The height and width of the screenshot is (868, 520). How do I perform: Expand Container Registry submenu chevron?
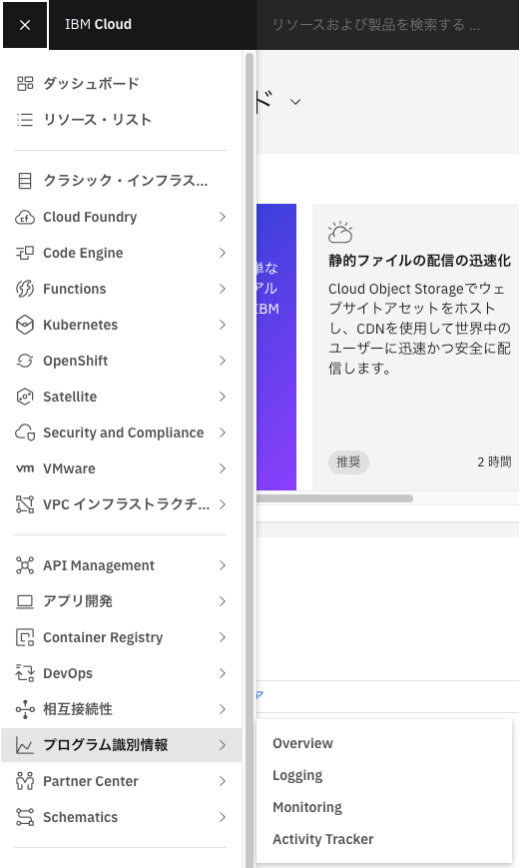pos(222,637)
